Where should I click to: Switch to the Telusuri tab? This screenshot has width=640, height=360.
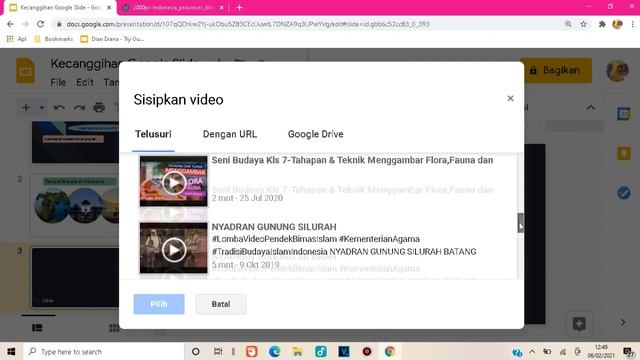(153, 134)
